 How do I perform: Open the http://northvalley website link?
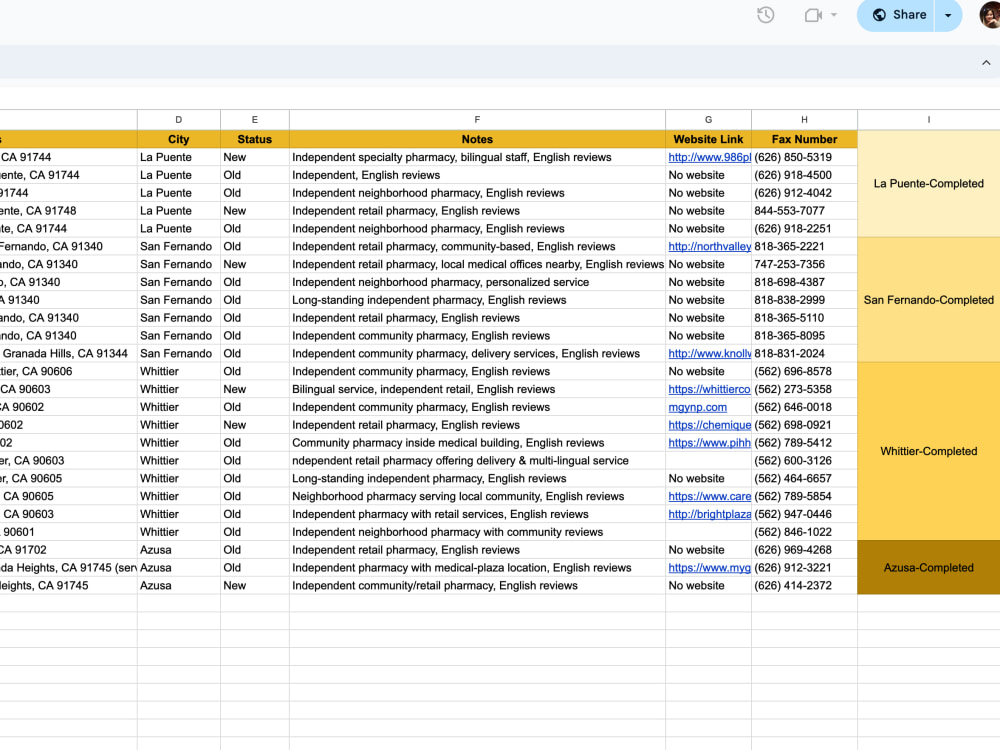click(709, 246)
